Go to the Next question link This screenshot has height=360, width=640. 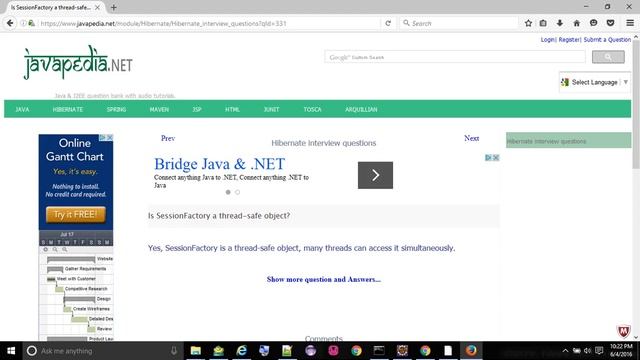pos(471,138)
